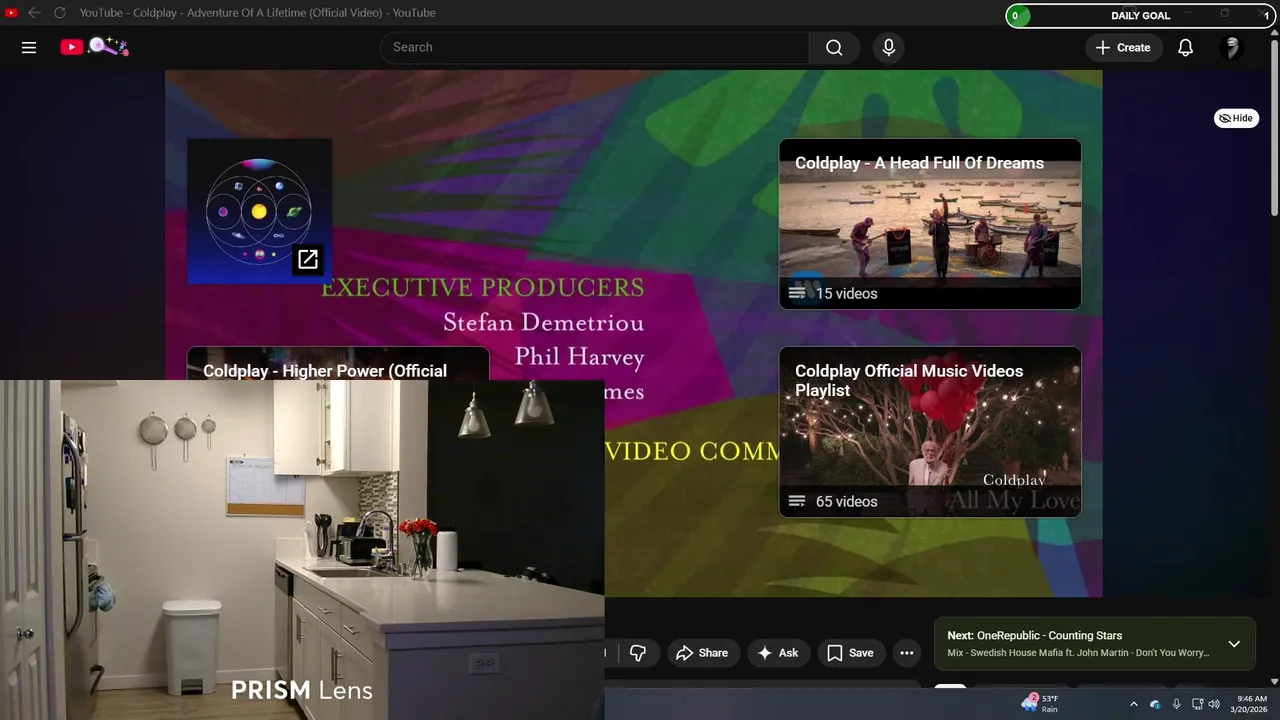Open the YouTube hamburger guide menu
This screenshot has height=720, width=1280.
[x=29, y=47]
